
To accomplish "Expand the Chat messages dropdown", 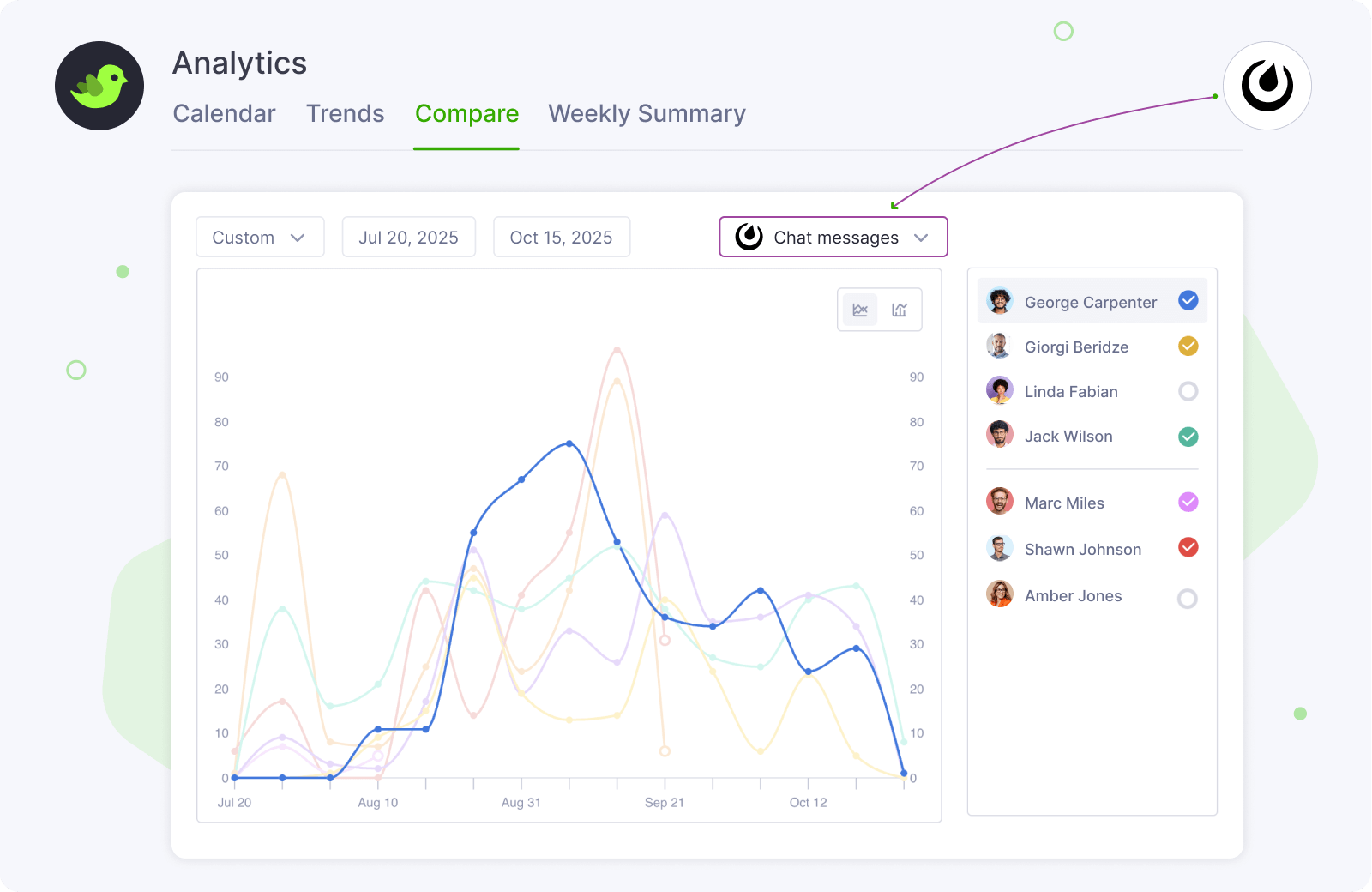I will pyautogui.click(x=833, y=238).
